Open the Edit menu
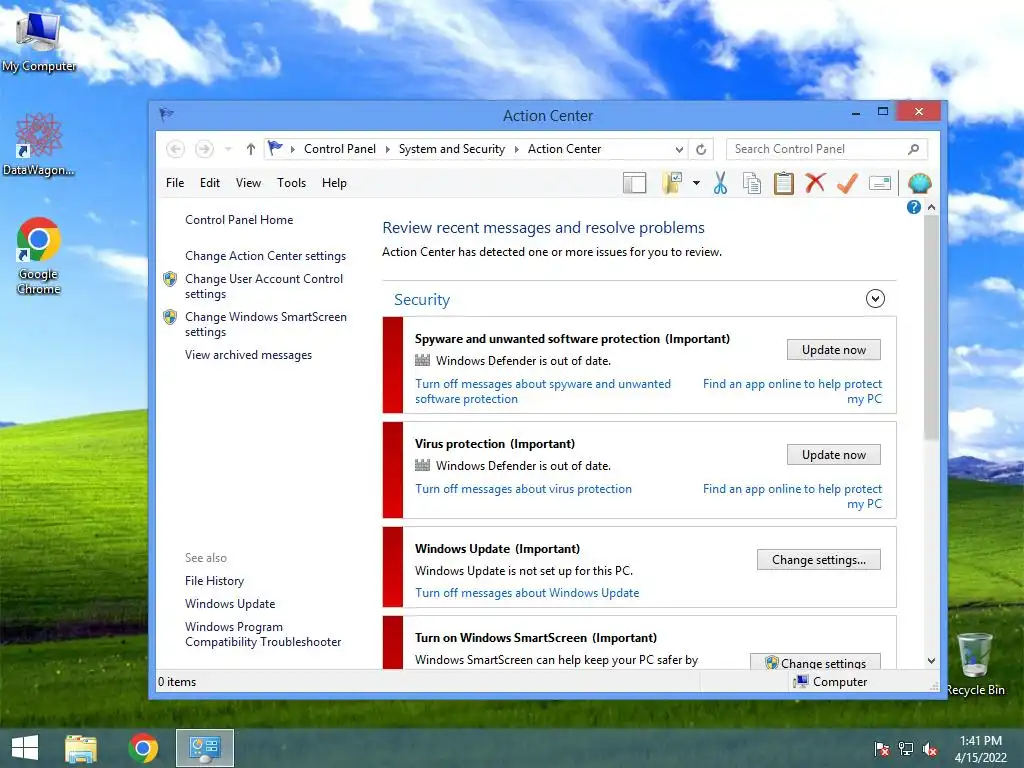The height and width of the screenshot is (768, 1024). click(x=210, y=183)
